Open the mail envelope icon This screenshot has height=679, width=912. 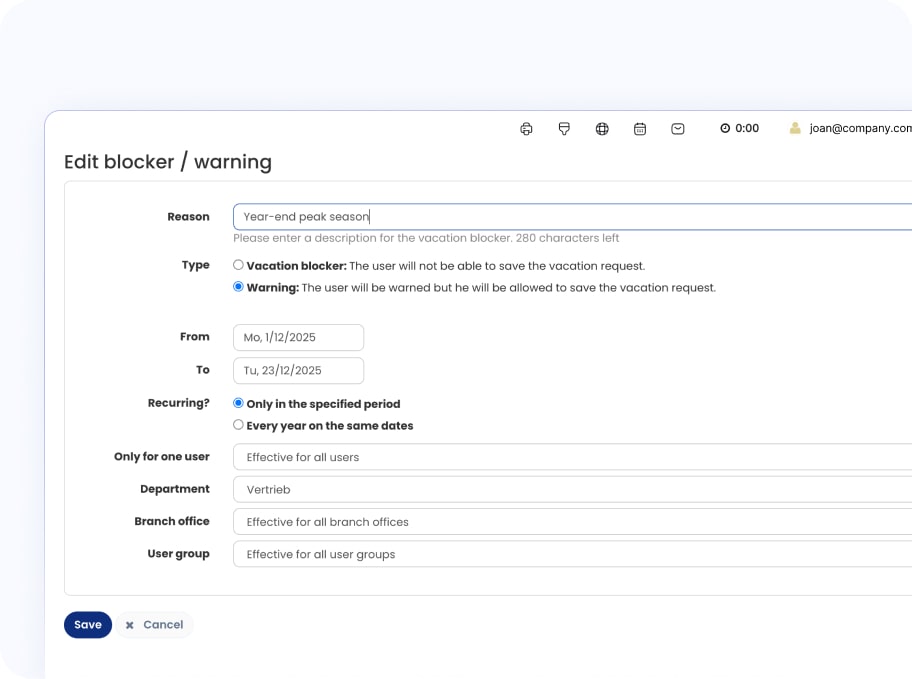point(678,129)
